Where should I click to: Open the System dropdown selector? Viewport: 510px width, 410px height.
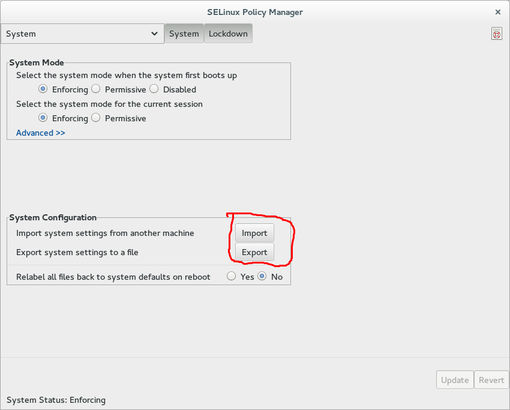(82, 34)
